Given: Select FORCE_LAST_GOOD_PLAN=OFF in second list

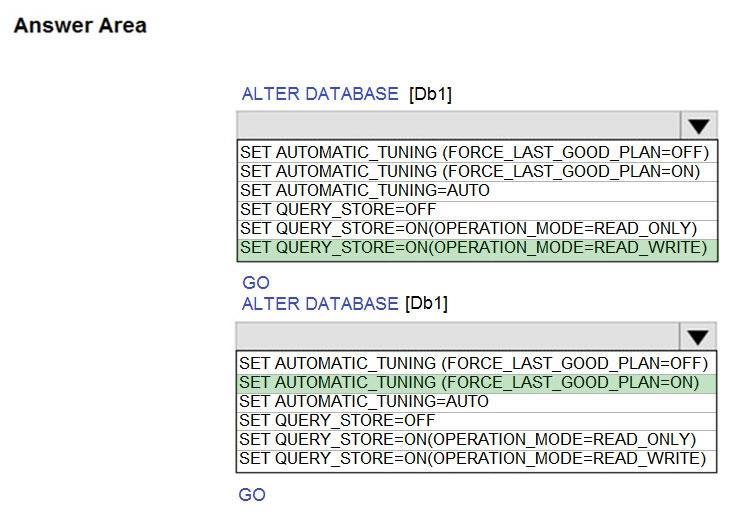Looking at the screenshot, I should click(x=476, y=364).
